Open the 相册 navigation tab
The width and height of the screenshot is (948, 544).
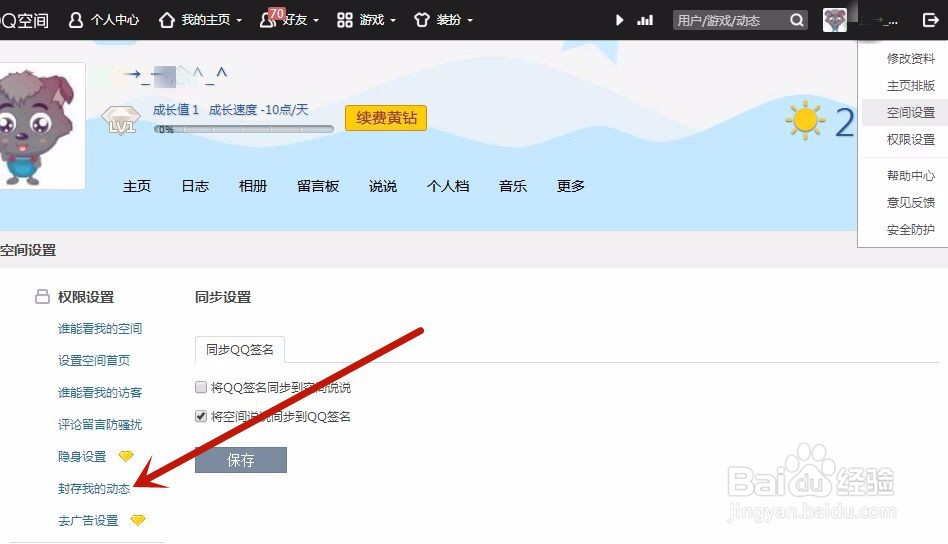click(x=253, y=186)
